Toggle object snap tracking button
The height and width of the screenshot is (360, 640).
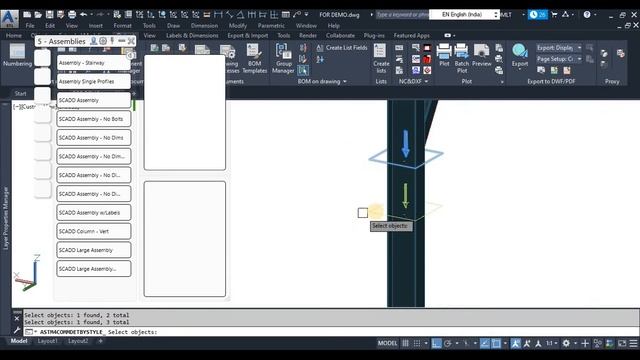point(484,343)
